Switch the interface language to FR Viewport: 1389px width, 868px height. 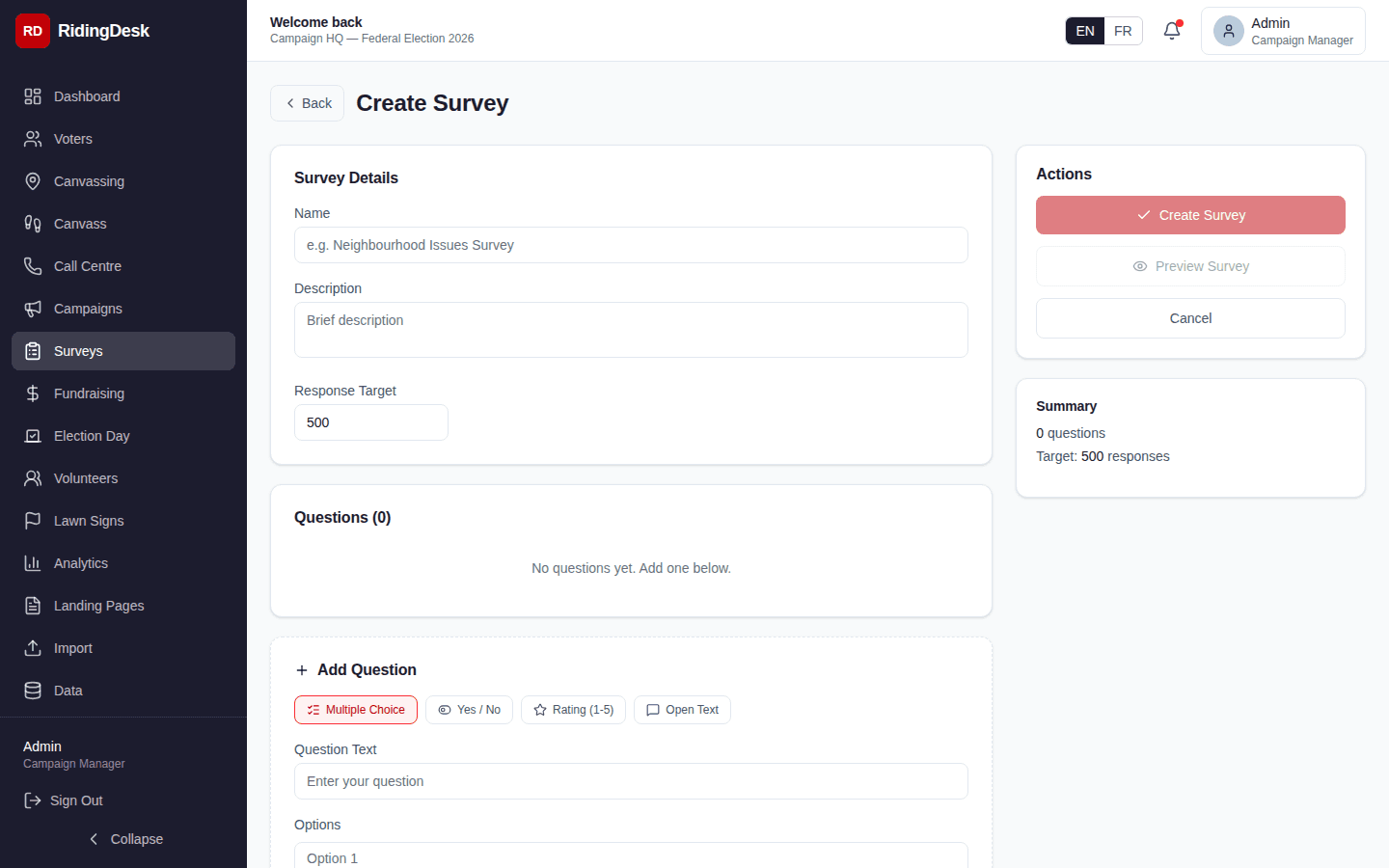coord(1122,30)
